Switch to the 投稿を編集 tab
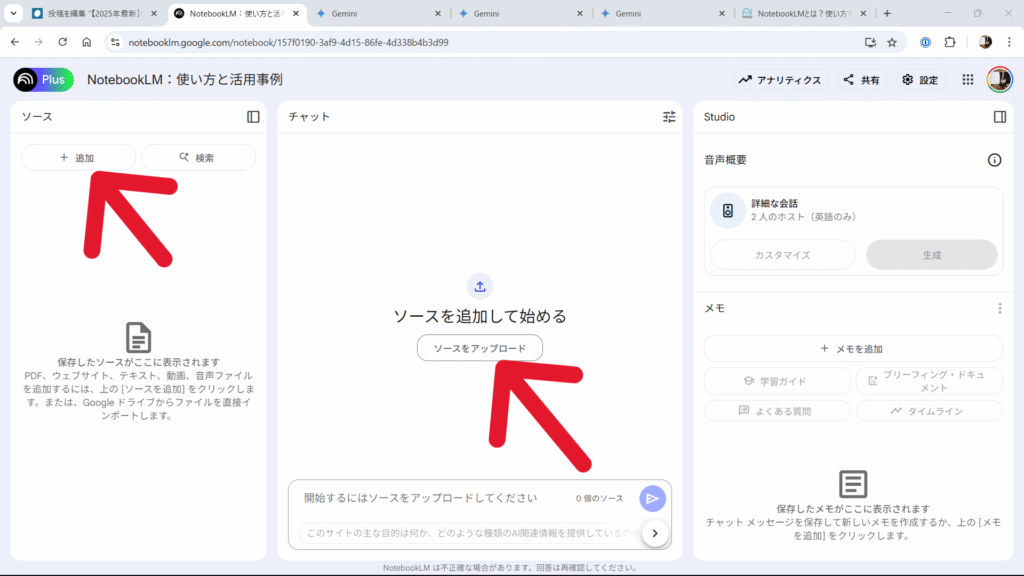This screenshot has height=576, width=1024. [94, 13]
